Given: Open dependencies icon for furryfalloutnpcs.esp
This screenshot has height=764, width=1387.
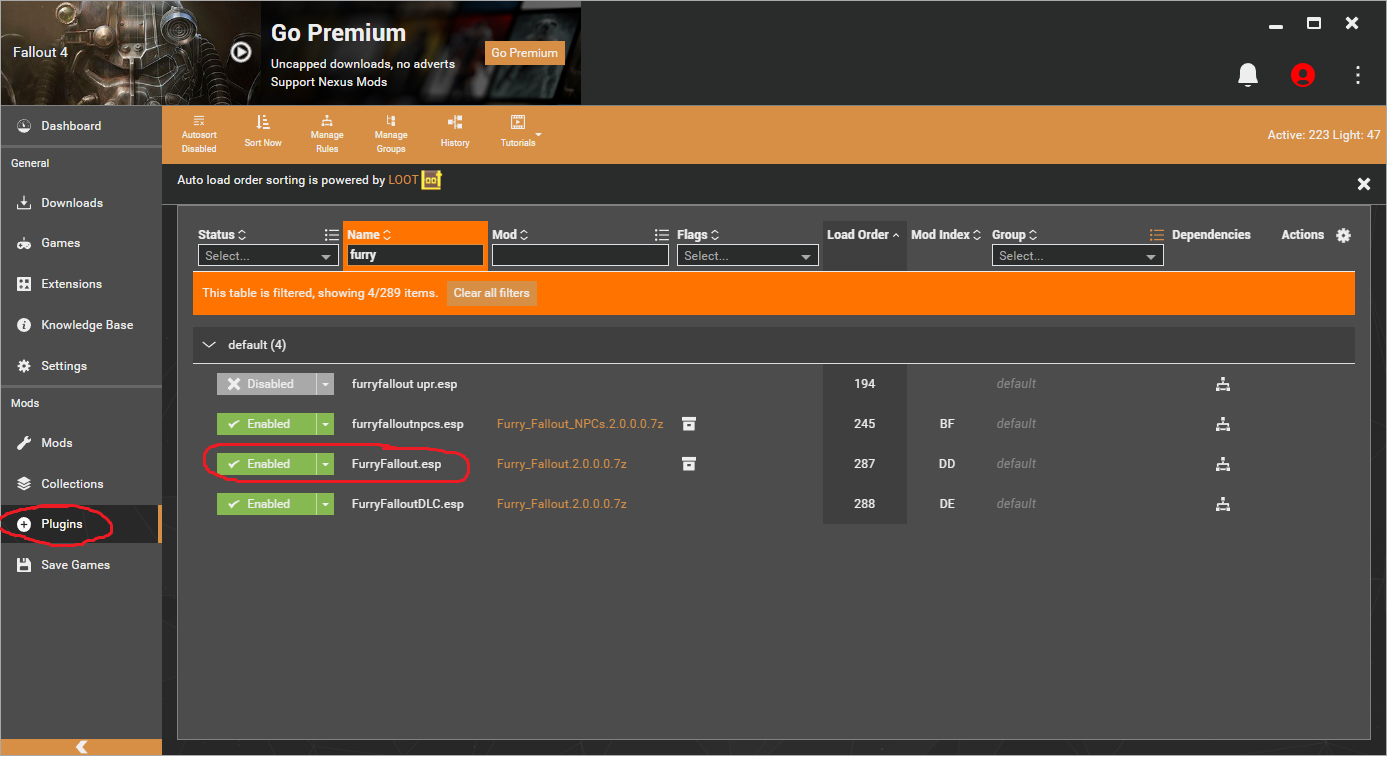Looking at the screenshot, I should pyautogui.click(x=1222, y=424).
